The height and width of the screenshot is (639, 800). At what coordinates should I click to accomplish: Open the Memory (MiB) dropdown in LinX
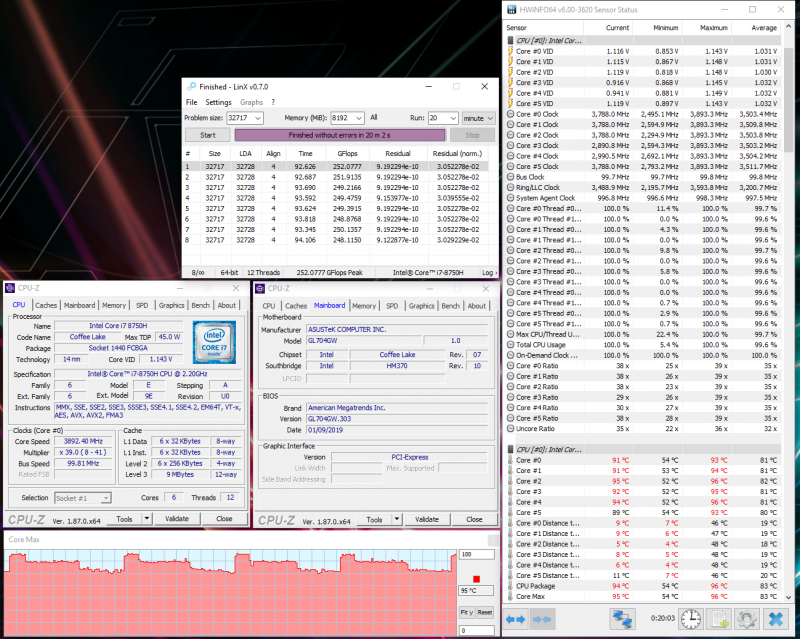358,117
